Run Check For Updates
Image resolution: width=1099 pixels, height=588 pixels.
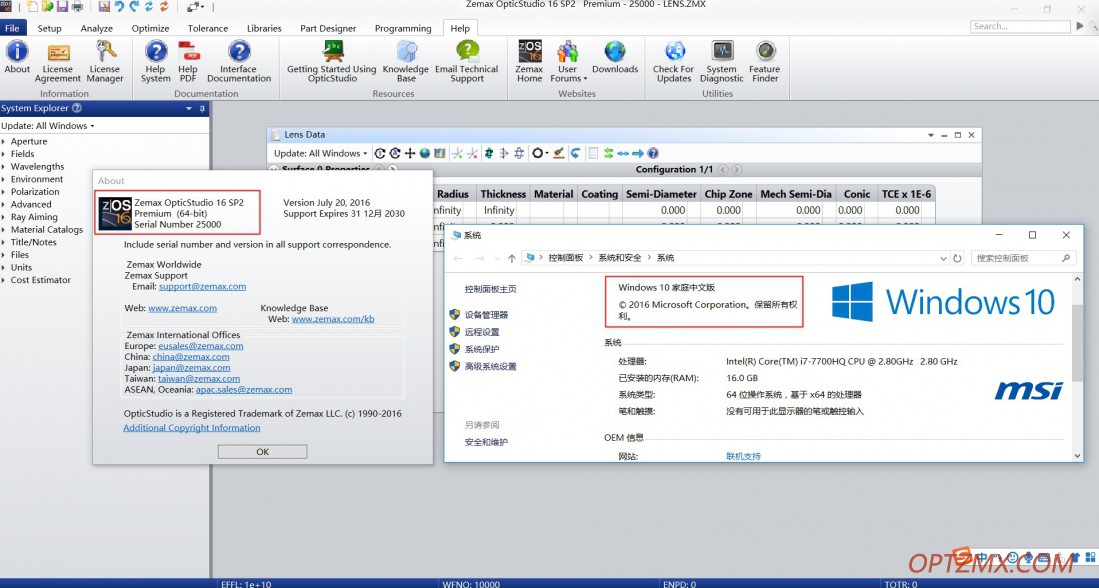pos(674,62)
